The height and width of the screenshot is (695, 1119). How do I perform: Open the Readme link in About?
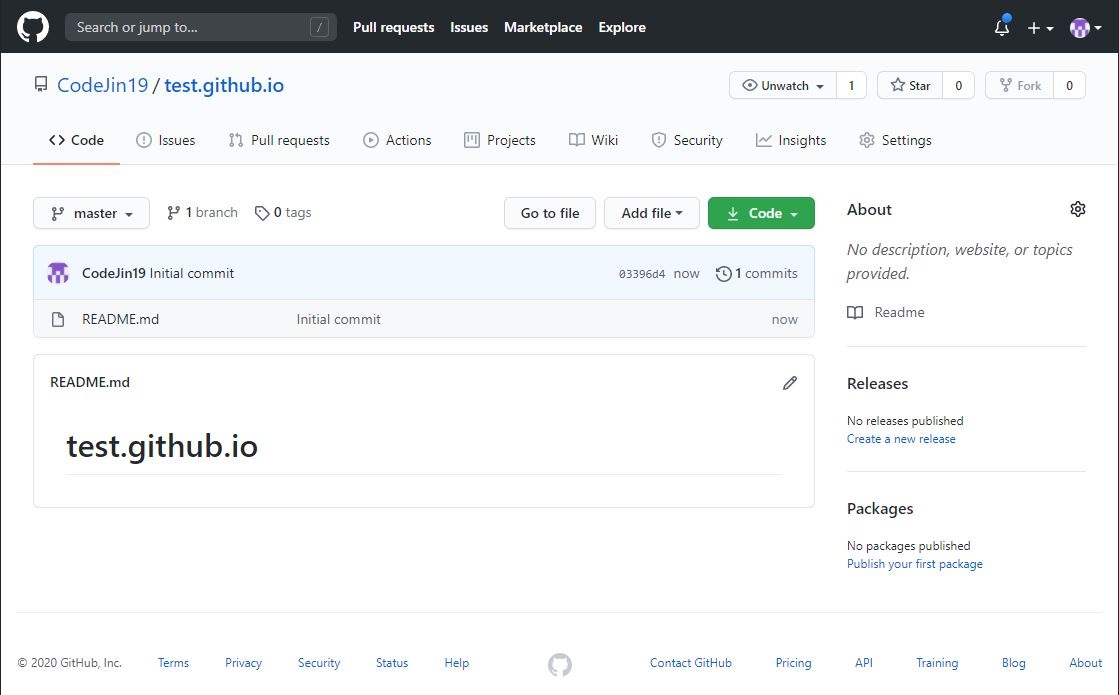pos(886,313)
